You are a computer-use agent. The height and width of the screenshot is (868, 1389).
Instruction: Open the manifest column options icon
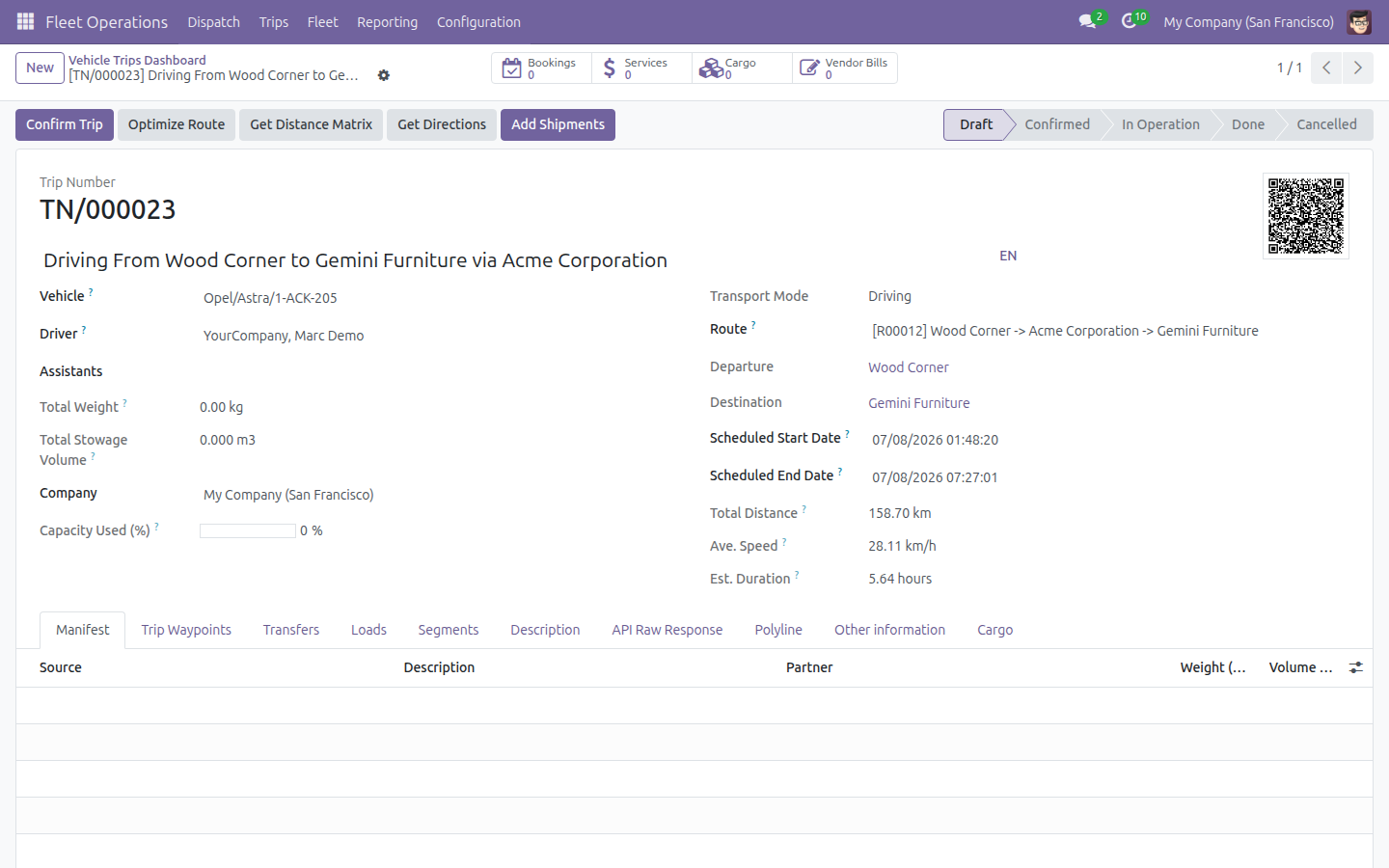pyautogui.click(x=1355, y=667)
